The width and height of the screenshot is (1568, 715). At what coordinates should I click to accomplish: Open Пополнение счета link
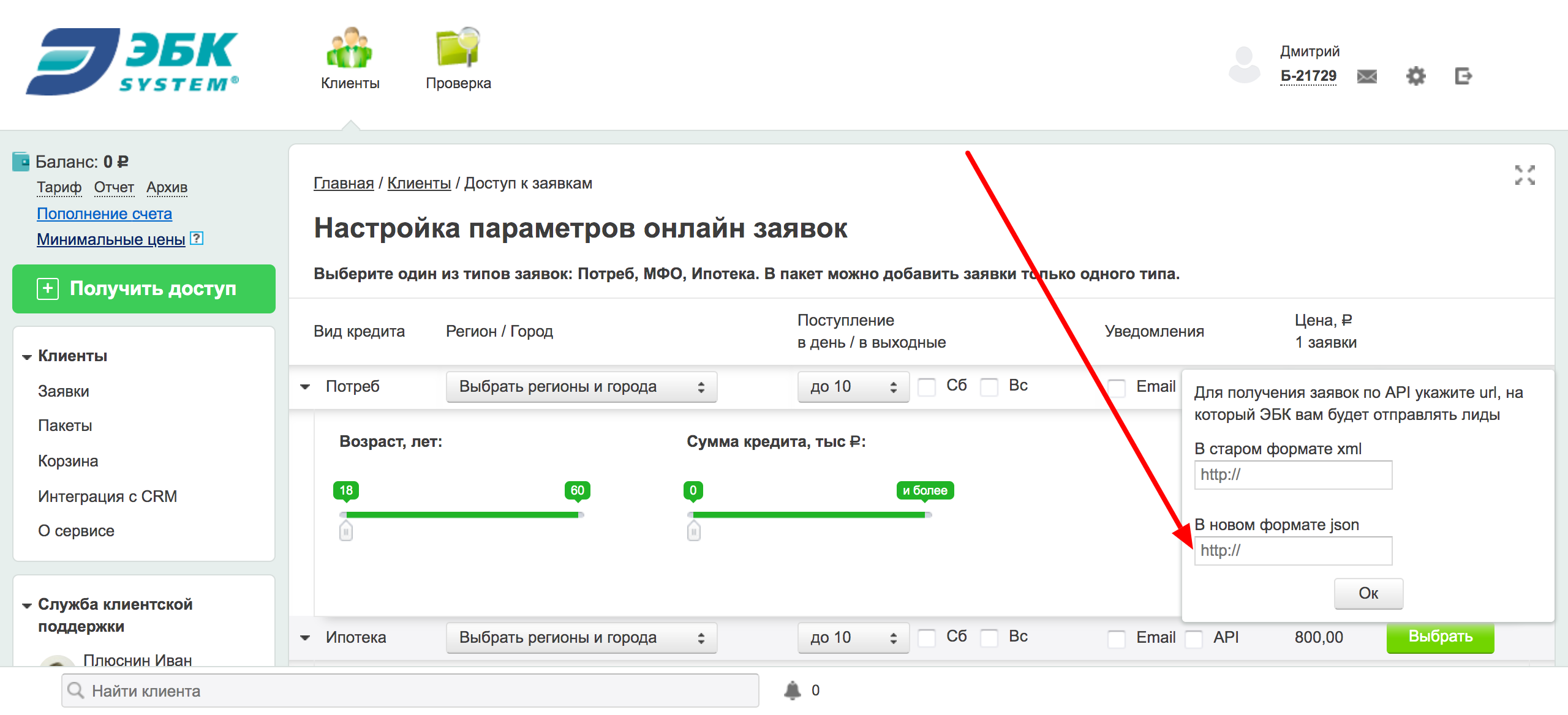coord(104,214)
